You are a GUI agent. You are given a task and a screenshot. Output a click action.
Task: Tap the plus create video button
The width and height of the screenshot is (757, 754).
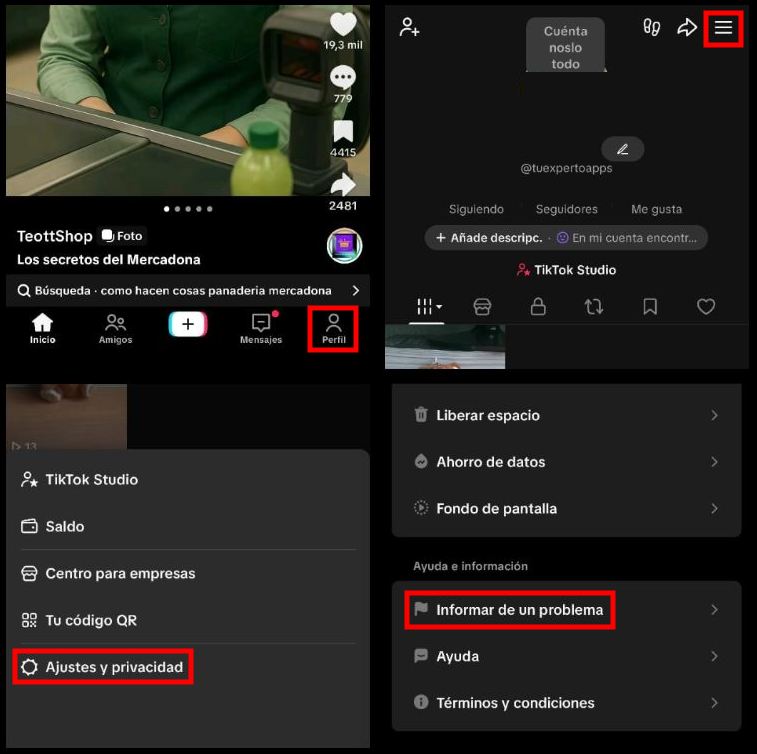coord(188,324)
